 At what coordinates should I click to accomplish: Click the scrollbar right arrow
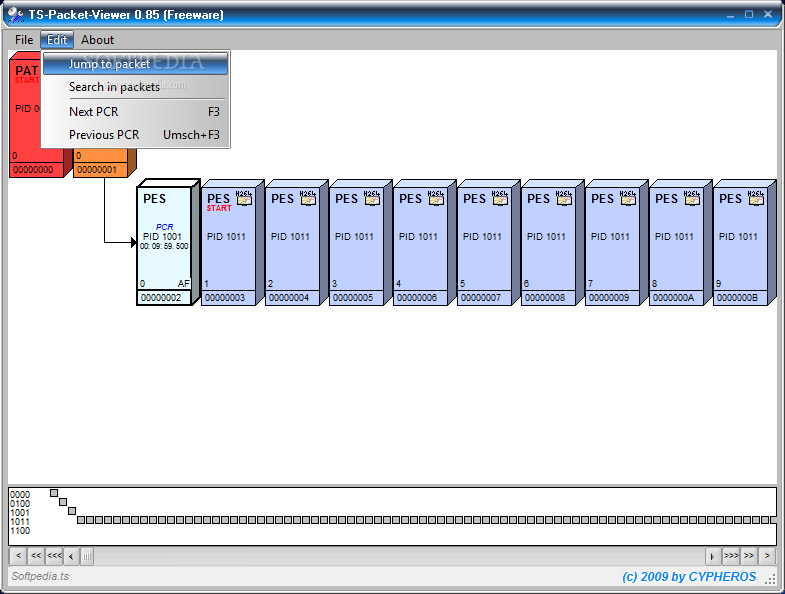[x=712, y=556]
